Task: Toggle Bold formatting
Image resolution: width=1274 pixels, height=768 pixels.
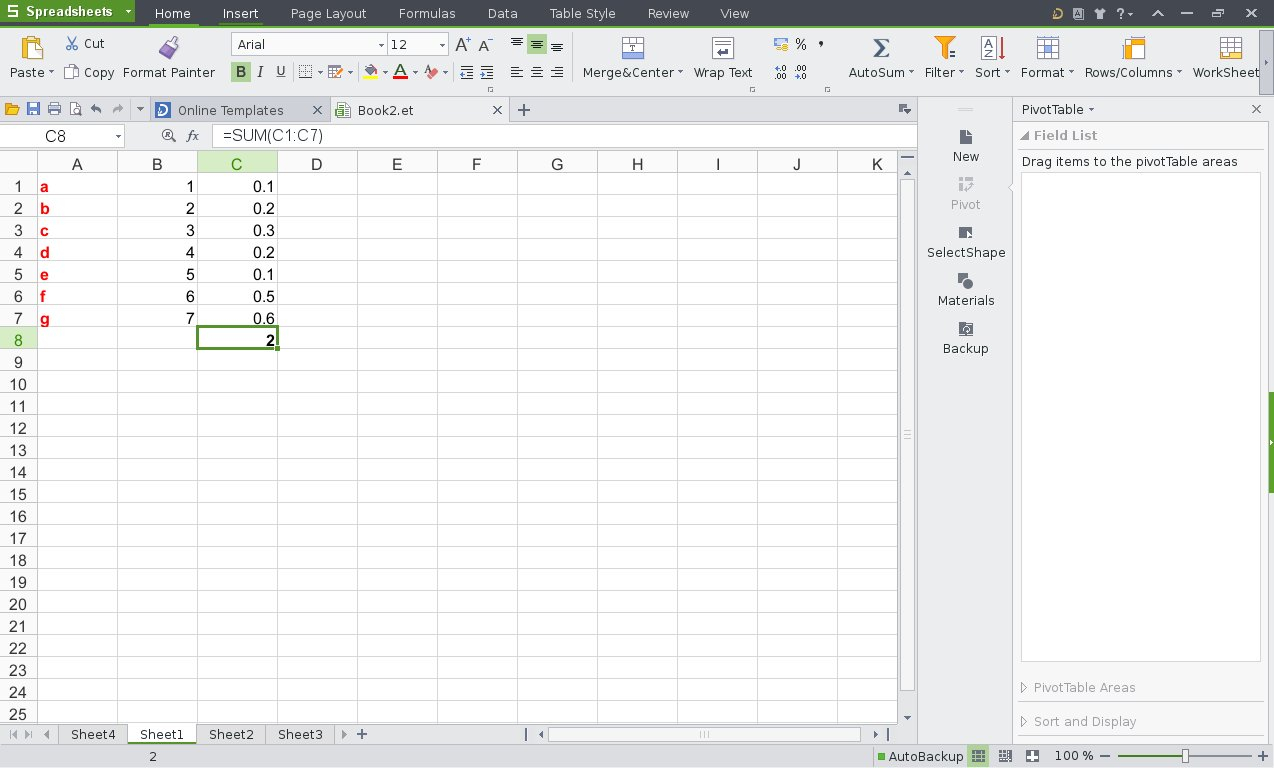Action: 241,72
